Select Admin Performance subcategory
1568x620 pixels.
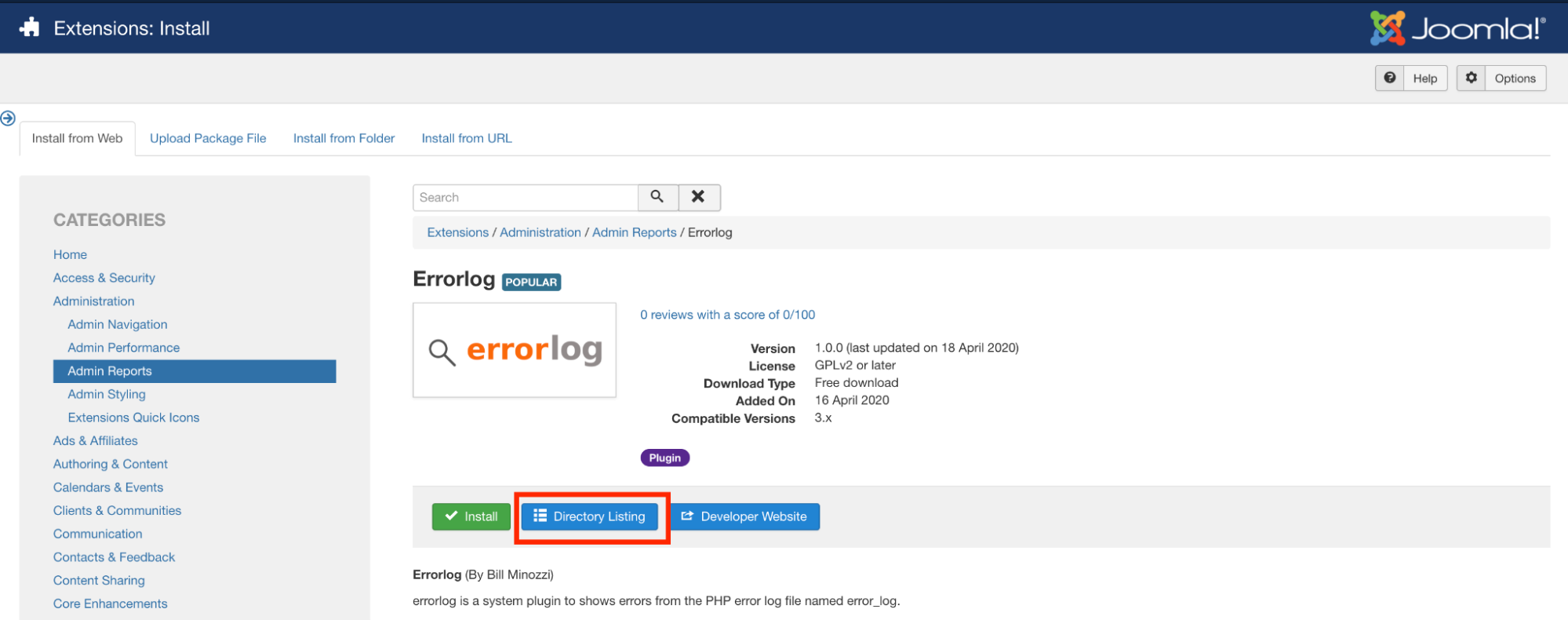click(124, 348)
